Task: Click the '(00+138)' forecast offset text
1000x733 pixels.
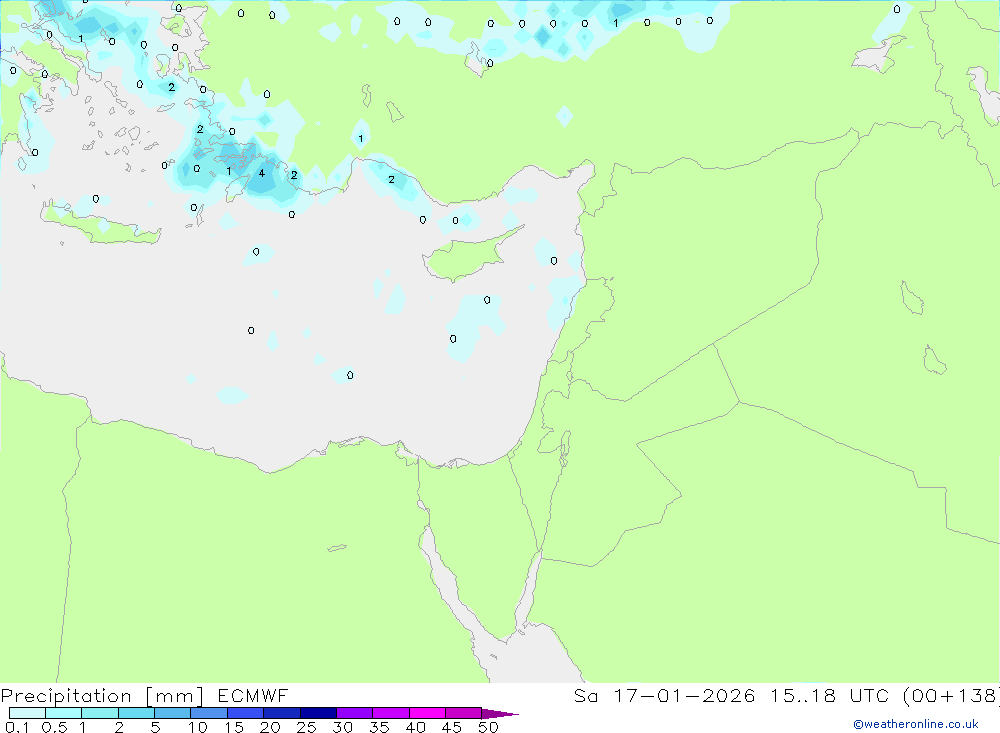Action: (x=951, y=695)
